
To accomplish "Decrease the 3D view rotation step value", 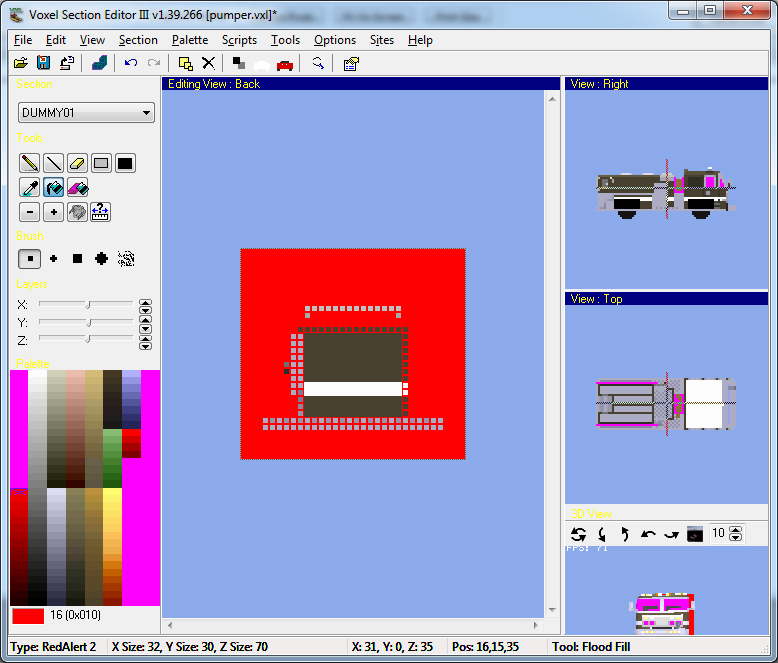I will click(x=737, y=538).
